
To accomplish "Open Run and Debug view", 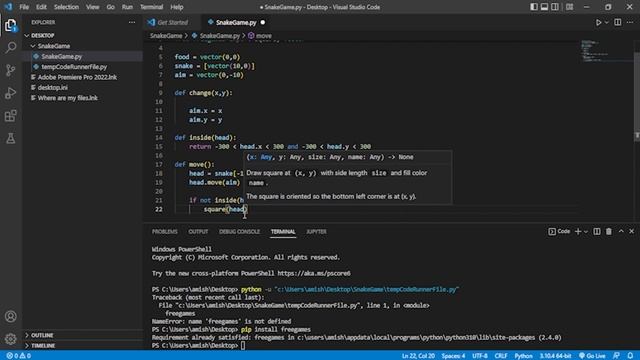I will (x=11, y=93).
